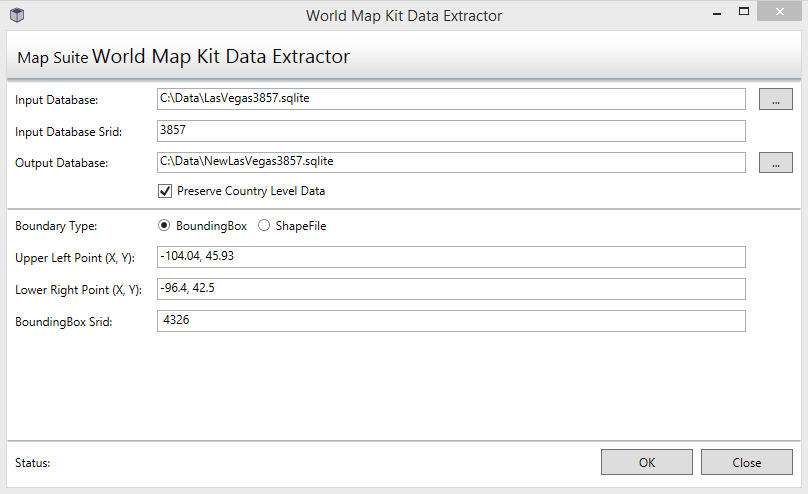Close window with the title bar X
The image size is (808, 494).
pyautogui.click(x=779, y=11)
